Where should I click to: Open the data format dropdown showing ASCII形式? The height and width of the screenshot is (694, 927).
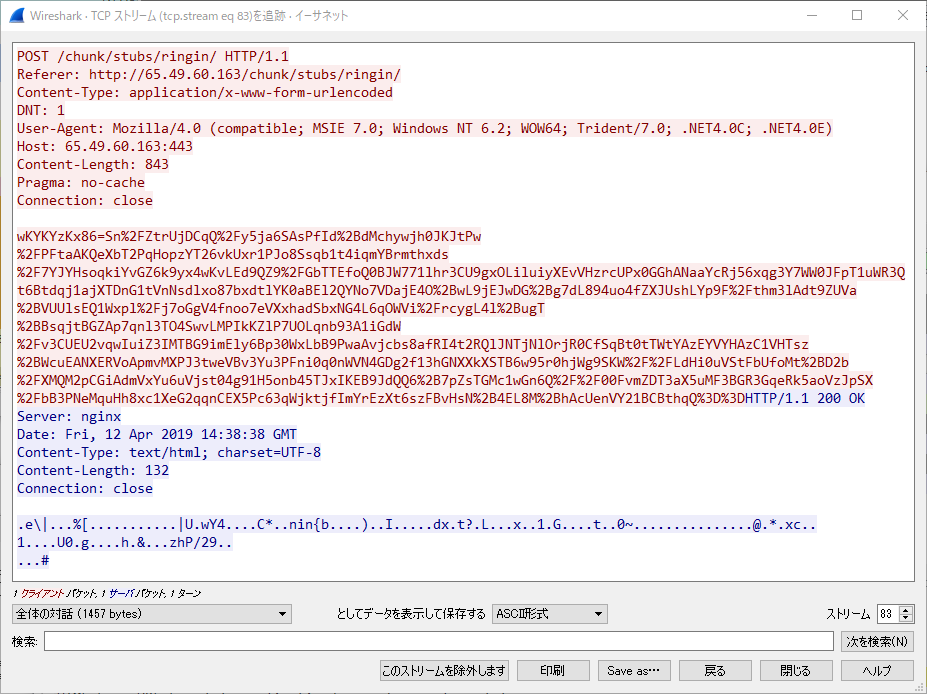coord(550,614)
